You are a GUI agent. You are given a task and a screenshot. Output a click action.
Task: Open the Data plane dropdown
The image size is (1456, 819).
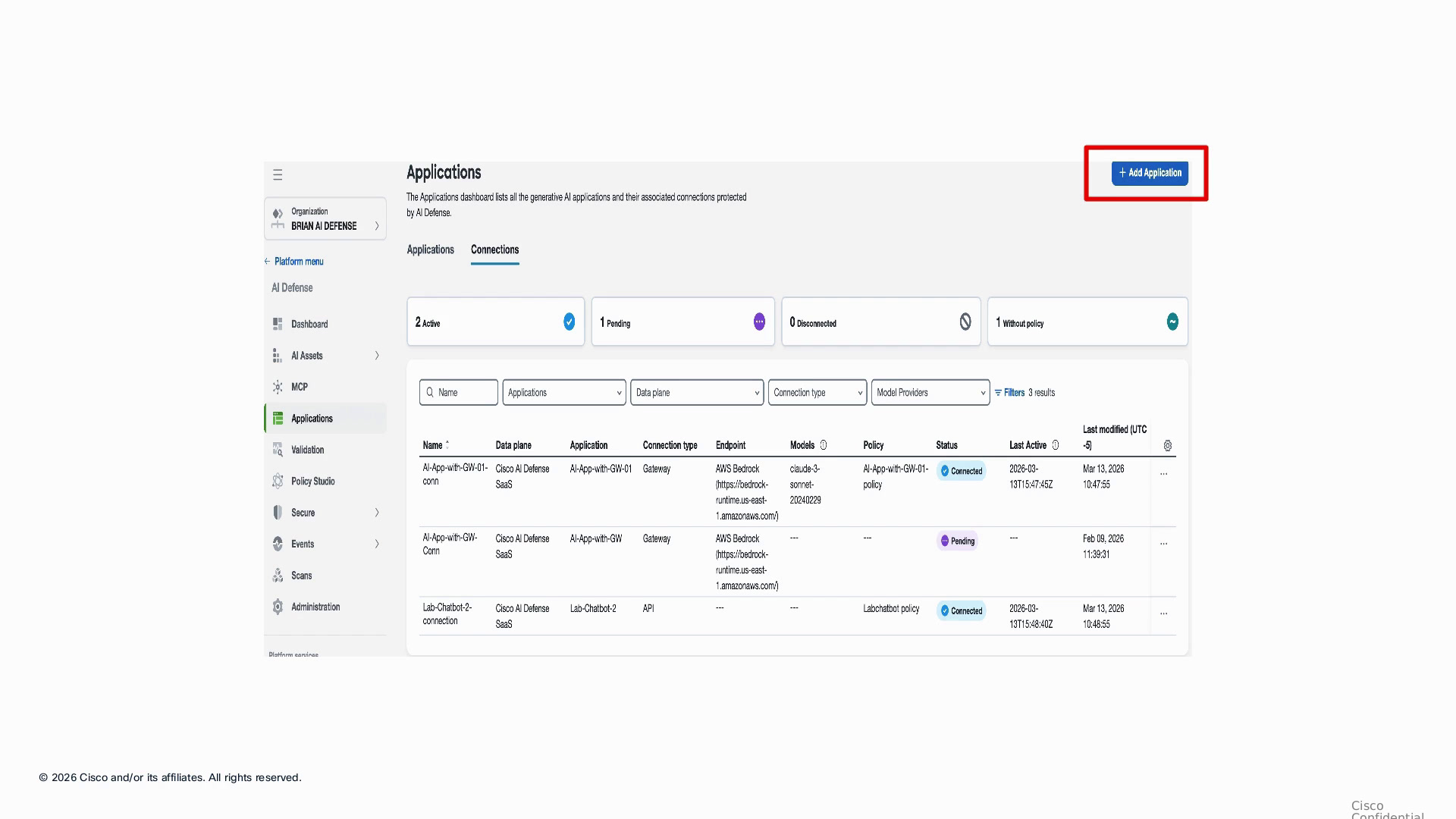click(x=697, y=393)
